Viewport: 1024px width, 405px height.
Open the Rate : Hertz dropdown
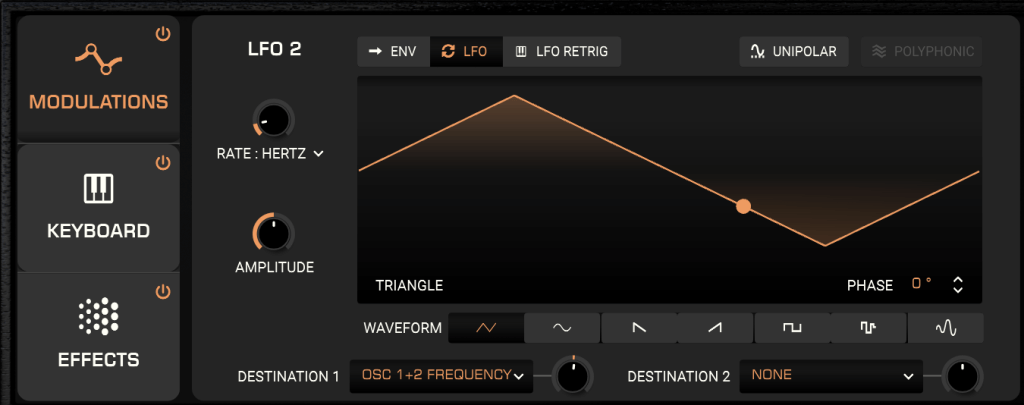pyautogui.click(x=270, y=153)
